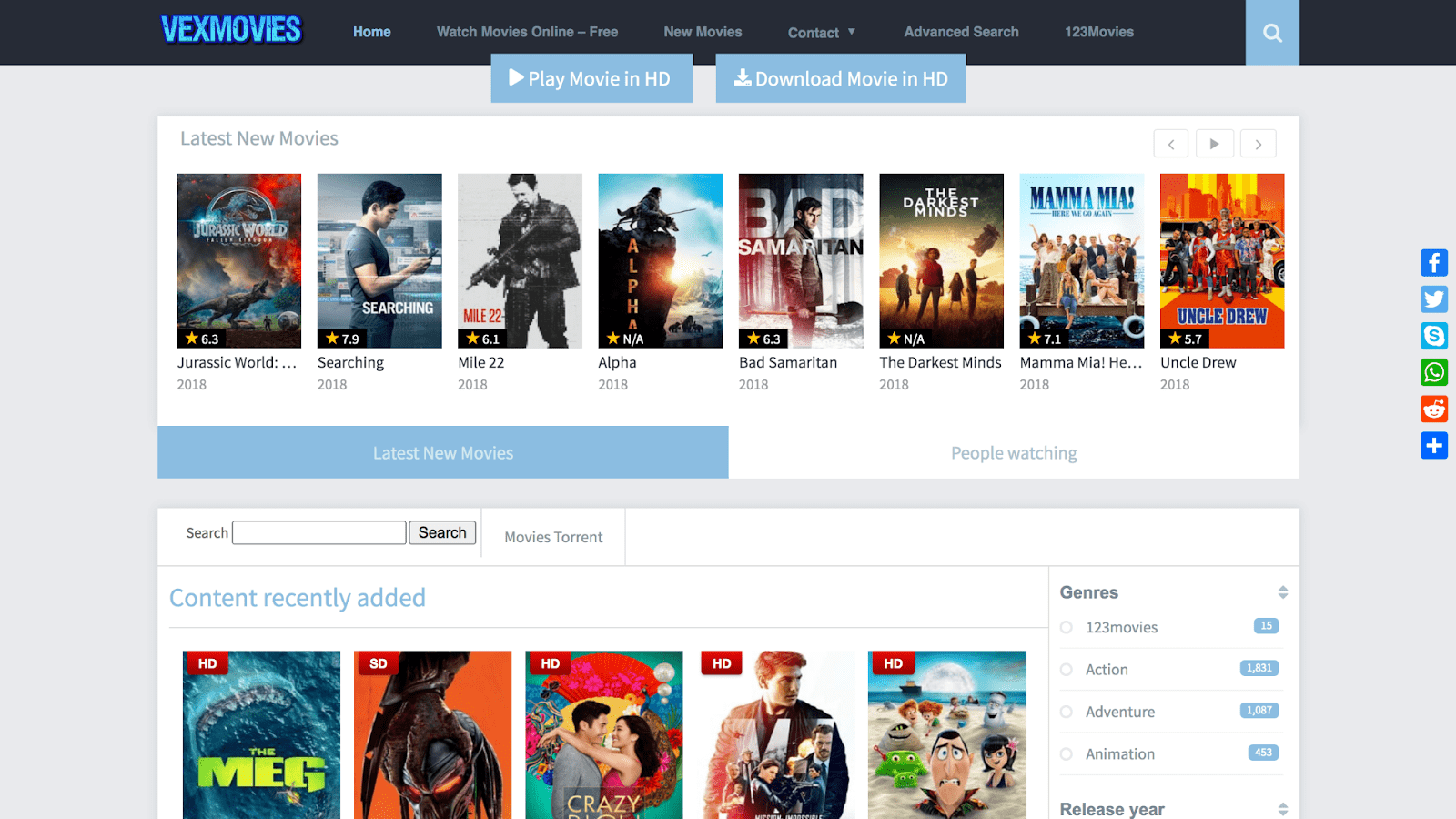Advance carousel with next arrow
Viewport: 1456px width, 819px height.
click(x=1259, y=144)
